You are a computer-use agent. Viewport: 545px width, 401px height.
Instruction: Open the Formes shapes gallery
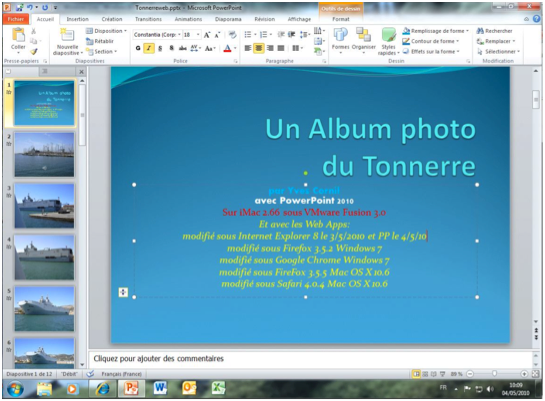[340, 41]
